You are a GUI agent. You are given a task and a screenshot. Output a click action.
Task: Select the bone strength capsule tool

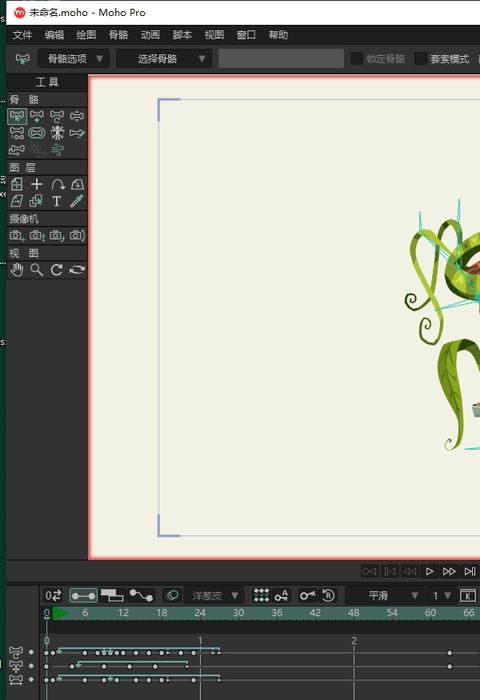point(37,133)
